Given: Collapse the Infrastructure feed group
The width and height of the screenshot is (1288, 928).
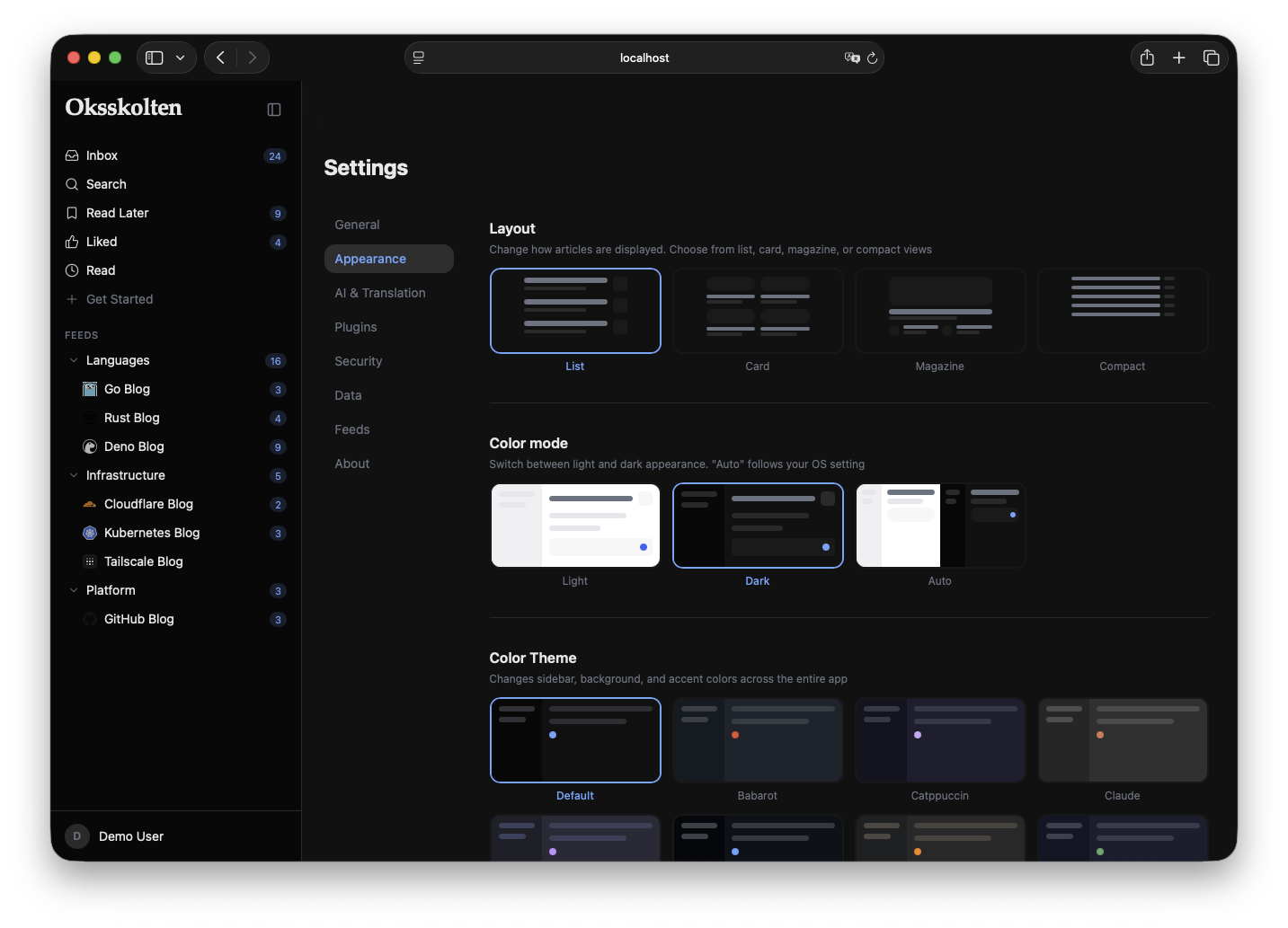Looking at the screenshot, I should 74,475.
